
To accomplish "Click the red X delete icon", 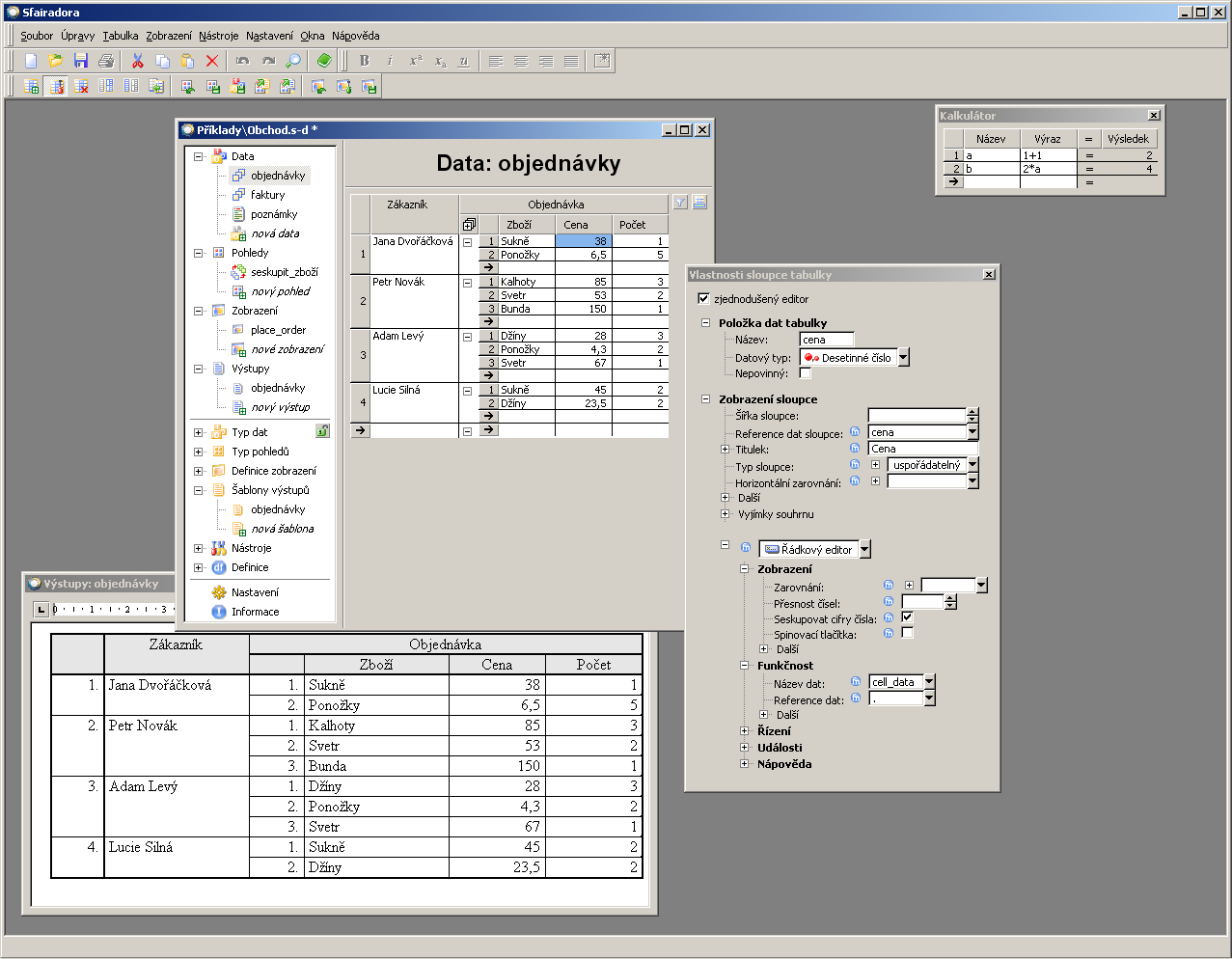I will pos(212,61).
